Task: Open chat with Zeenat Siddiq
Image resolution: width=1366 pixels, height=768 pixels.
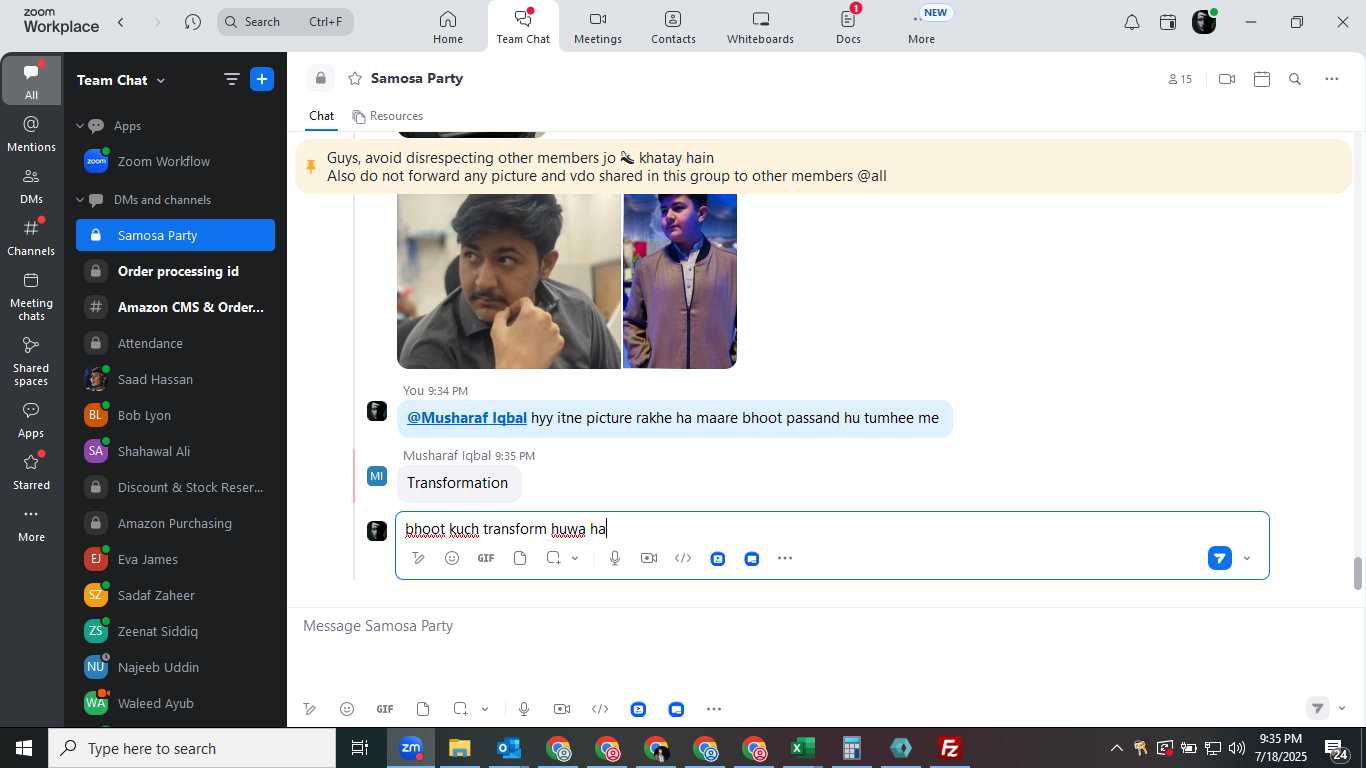Action: click(x=175, y=631)
